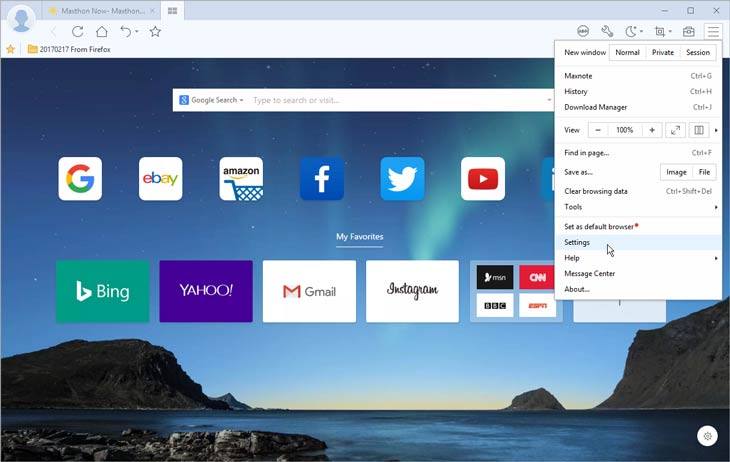Viewport: 730px width, 462px height.
Task: Select History from the menu
Action: point(638,92)
